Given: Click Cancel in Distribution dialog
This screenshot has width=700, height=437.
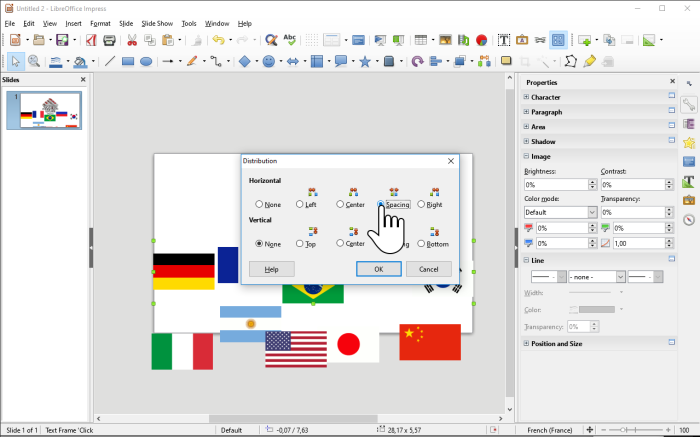Looking at the screenshot, I should click(x=429, y=269).
